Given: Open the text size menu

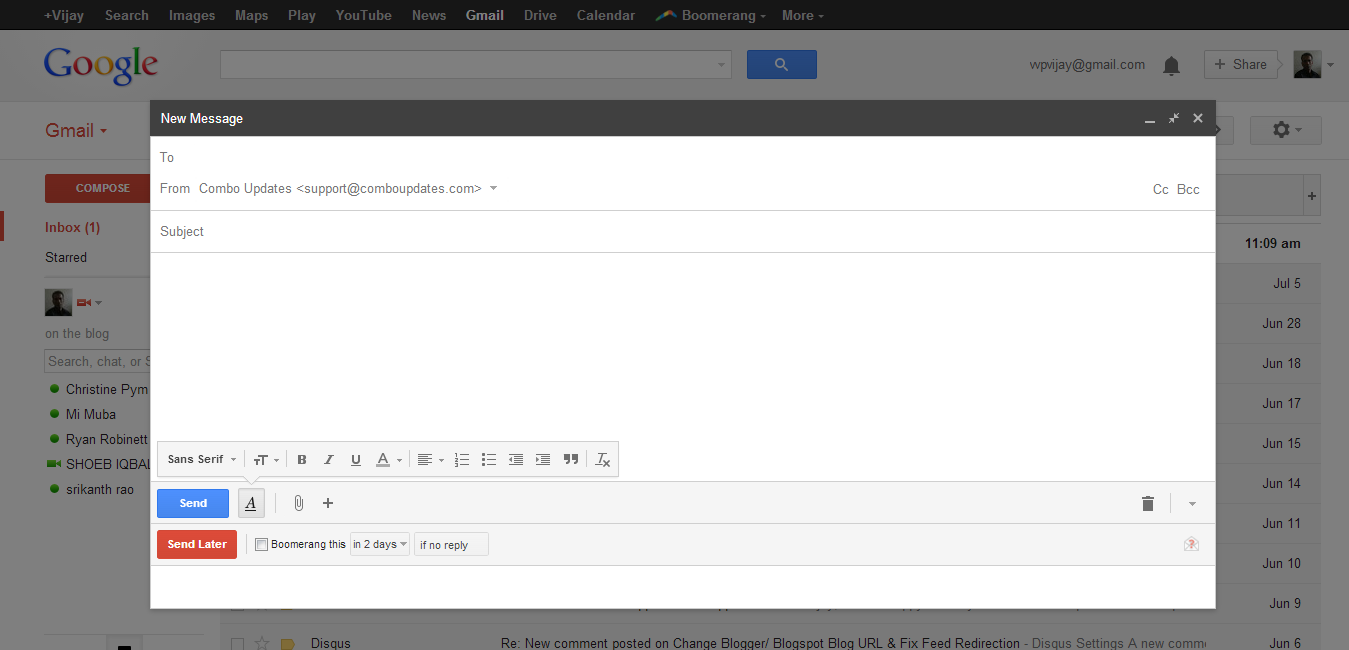Looking at the screenshot, I should tap(266, 460).
